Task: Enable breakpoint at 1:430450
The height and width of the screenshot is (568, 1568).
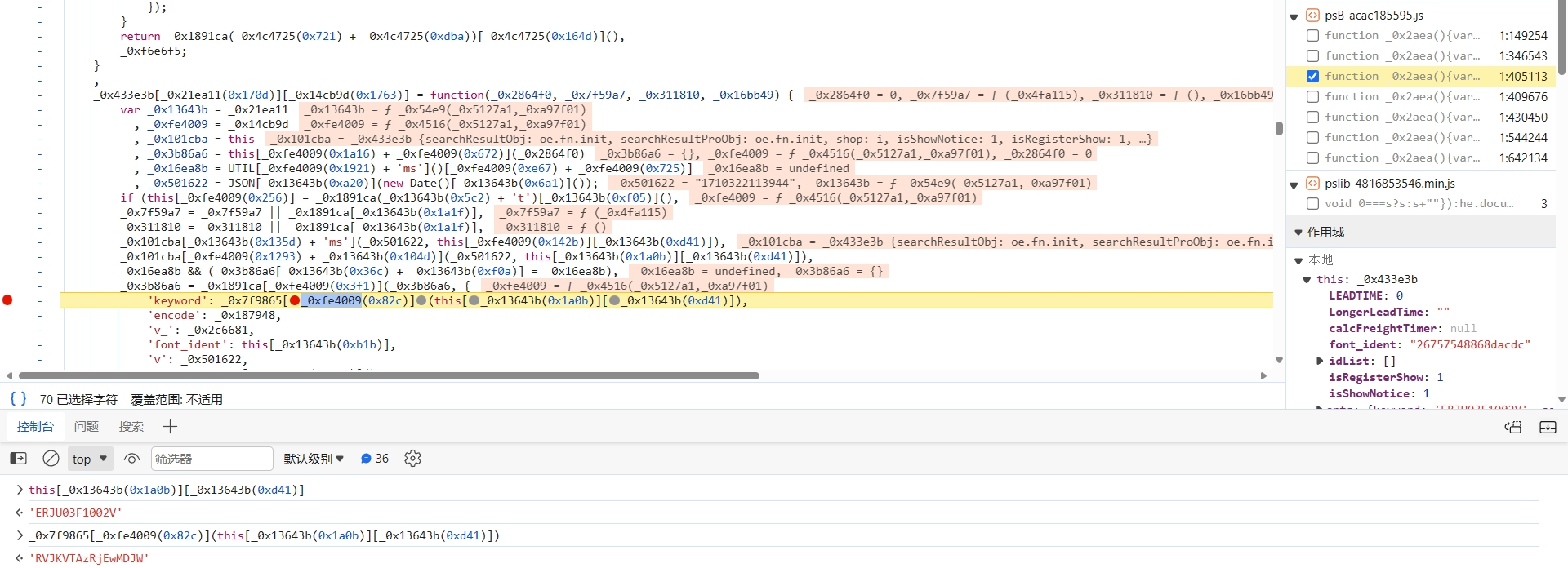Action: click(x=1312, y=117)
